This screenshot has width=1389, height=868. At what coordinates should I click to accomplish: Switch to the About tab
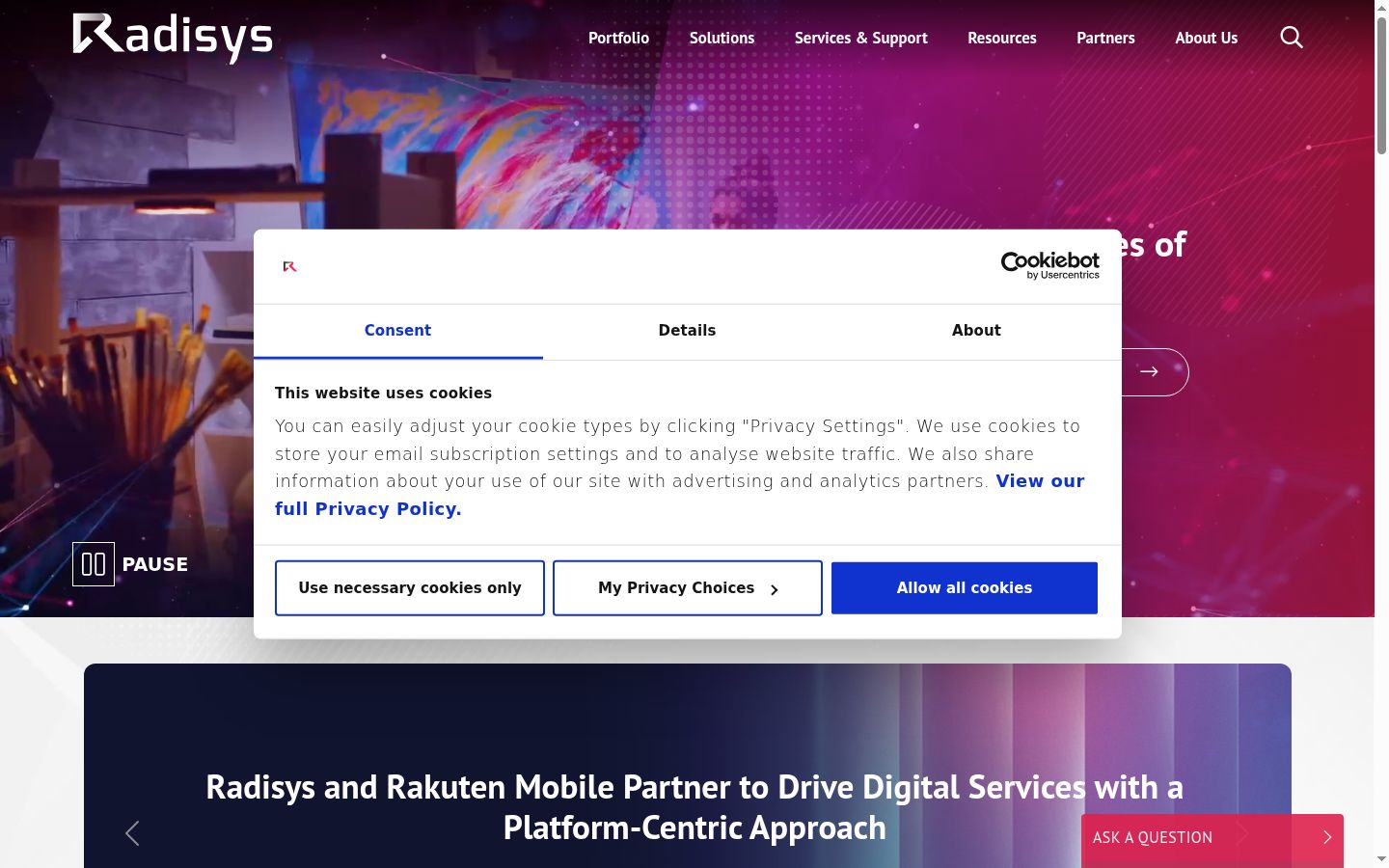coord(976,331)
